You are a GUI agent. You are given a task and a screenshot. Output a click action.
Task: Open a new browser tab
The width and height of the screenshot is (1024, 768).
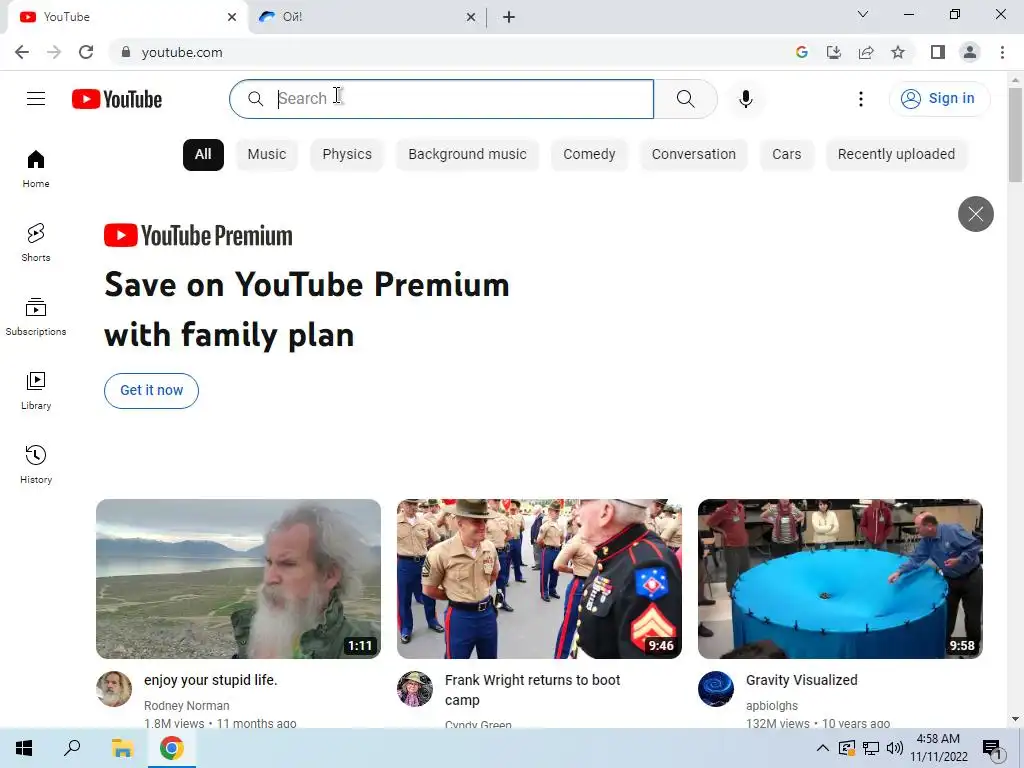[509, 17]
